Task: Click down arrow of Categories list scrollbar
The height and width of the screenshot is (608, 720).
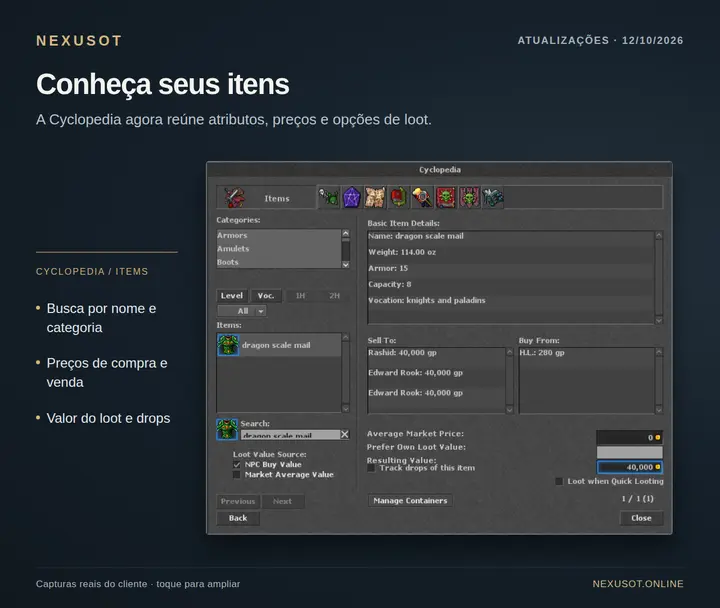Action: click(346, 265)
